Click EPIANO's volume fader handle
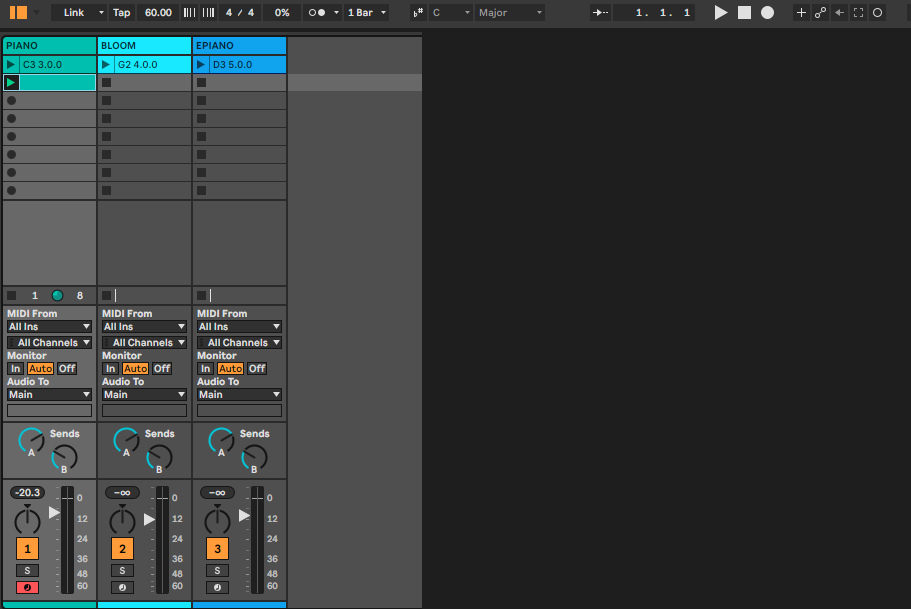Viewport: 911px width, 609px height. click(244, 515)
